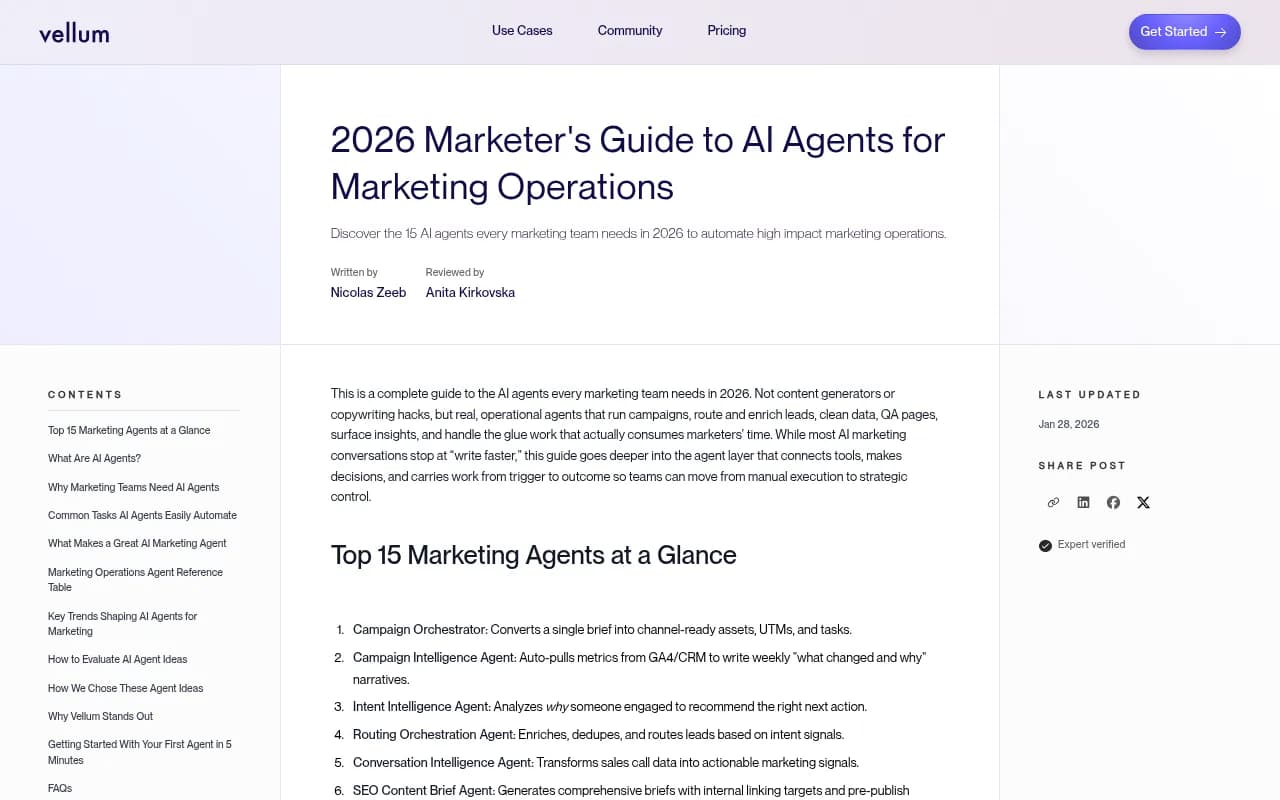
Task: Open the Pricing page
Action: 726,31
